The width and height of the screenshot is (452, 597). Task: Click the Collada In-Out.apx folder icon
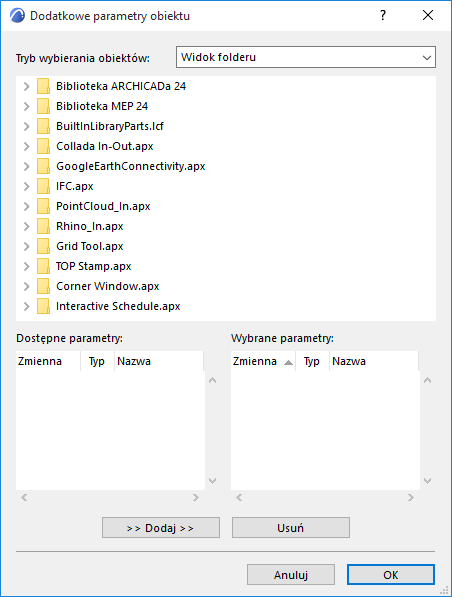(x=43, y=146)
